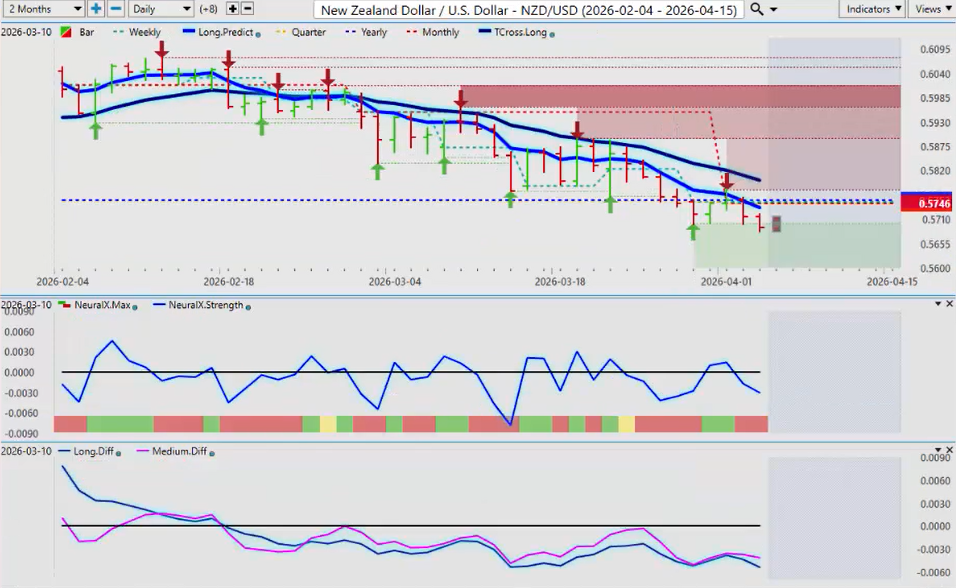Click the blue plus zoom-in button
Image resolution: width=956 pixels, height=588 pixels.
point(96,9)
